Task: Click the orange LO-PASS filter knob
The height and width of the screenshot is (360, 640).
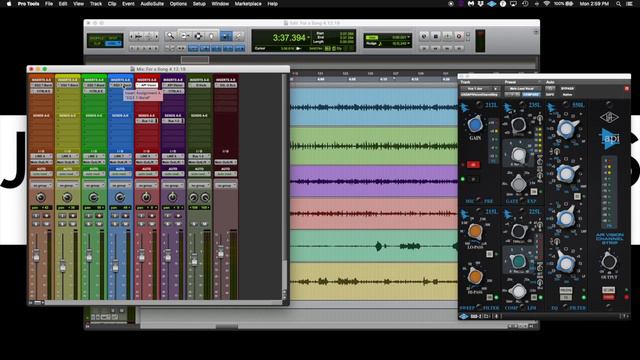Action: coord(475,231)
